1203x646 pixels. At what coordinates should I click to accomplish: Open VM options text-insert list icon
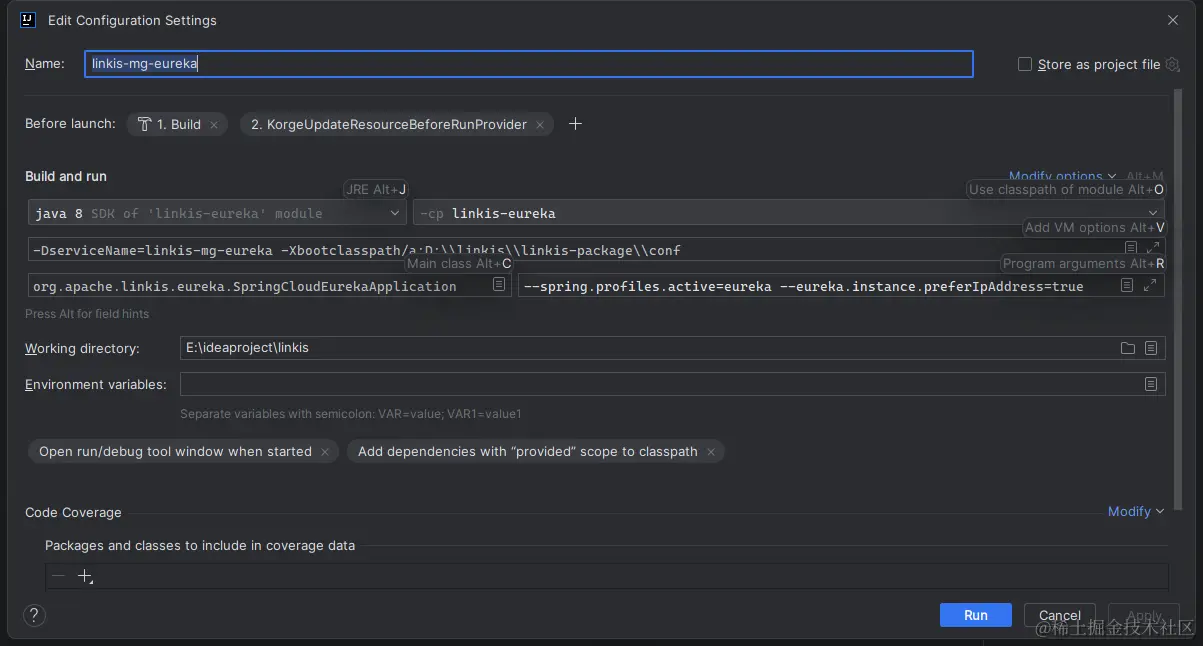[x=1131, y=248]
